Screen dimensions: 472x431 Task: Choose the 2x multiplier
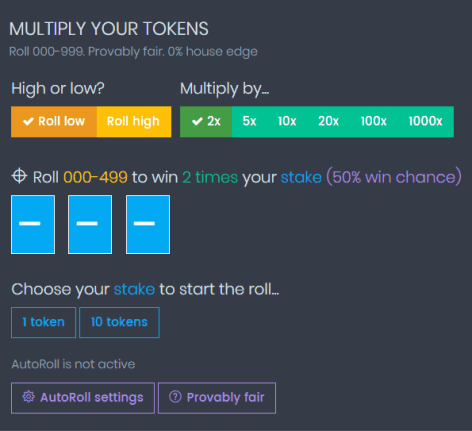[206, 122]
